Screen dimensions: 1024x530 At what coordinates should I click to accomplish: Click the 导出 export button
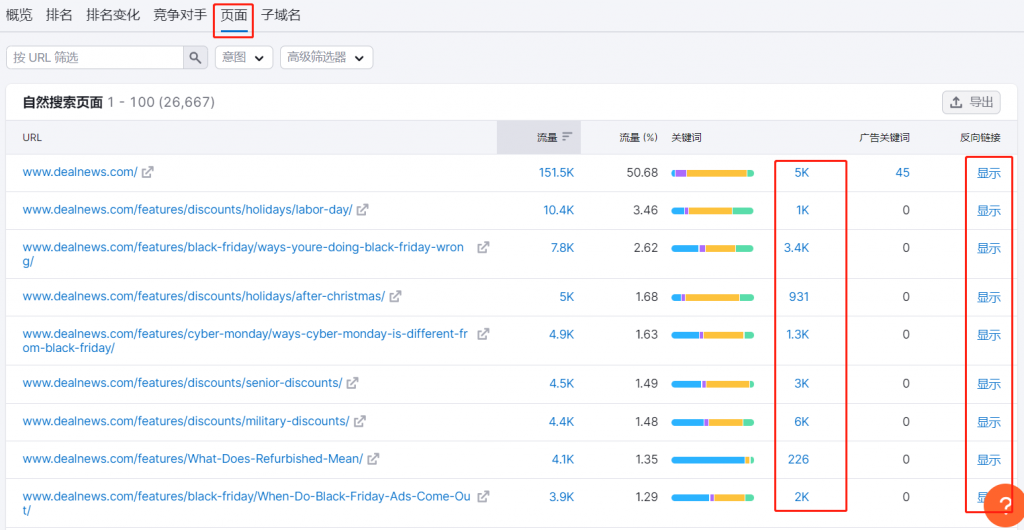pyautogui.click(x=971, y=102)
